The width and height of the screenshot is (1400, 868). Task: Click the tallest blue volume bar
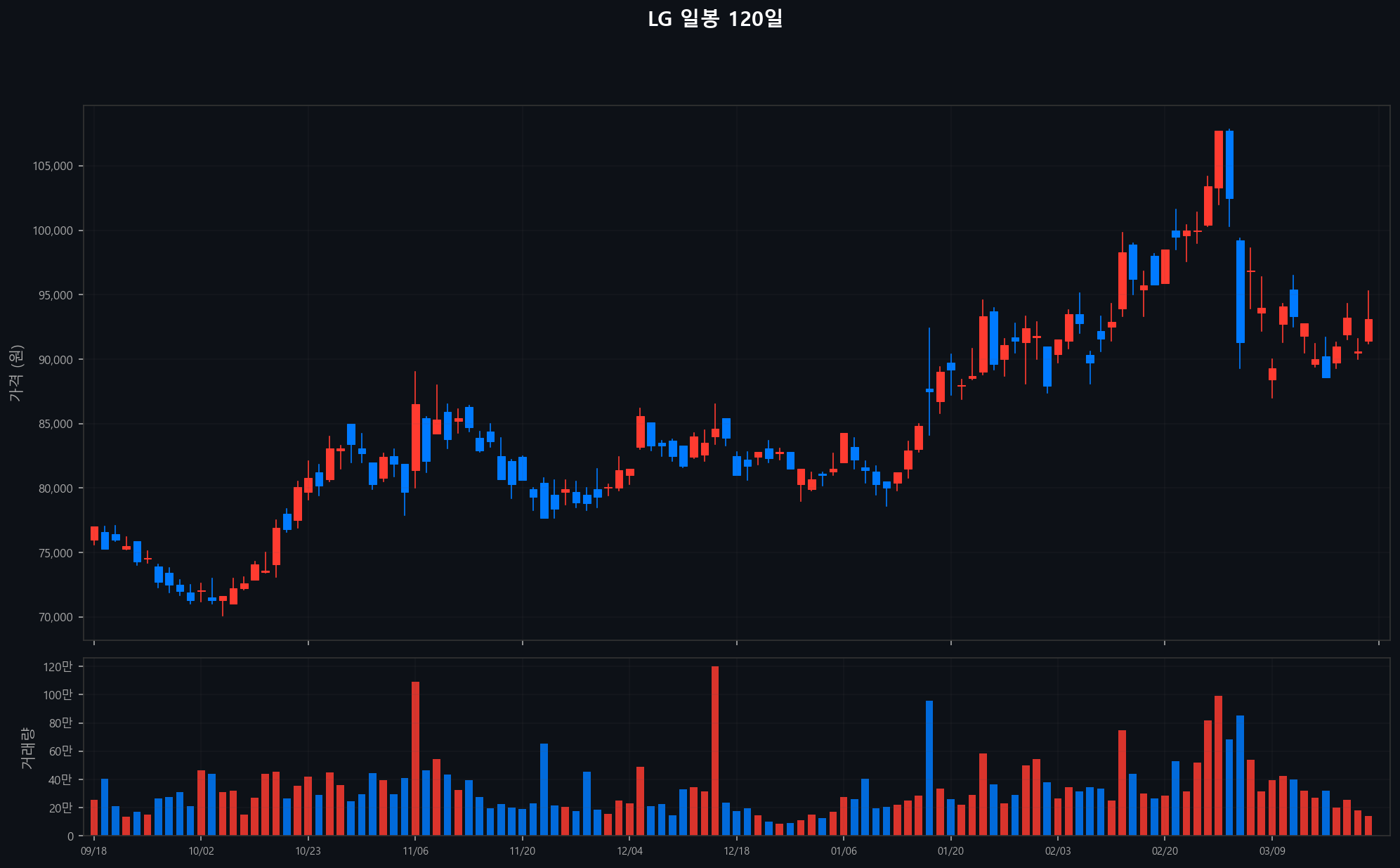point(929,767)
